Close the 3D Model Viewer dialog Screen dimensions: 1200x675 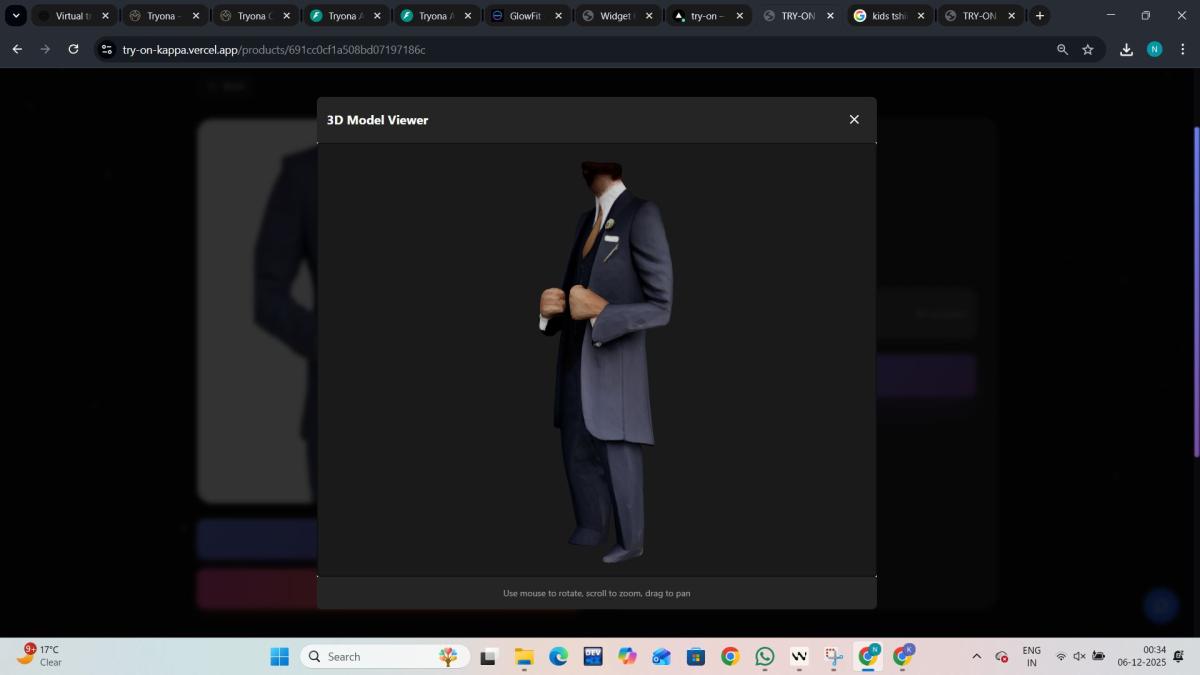click(x=854, y=119)
